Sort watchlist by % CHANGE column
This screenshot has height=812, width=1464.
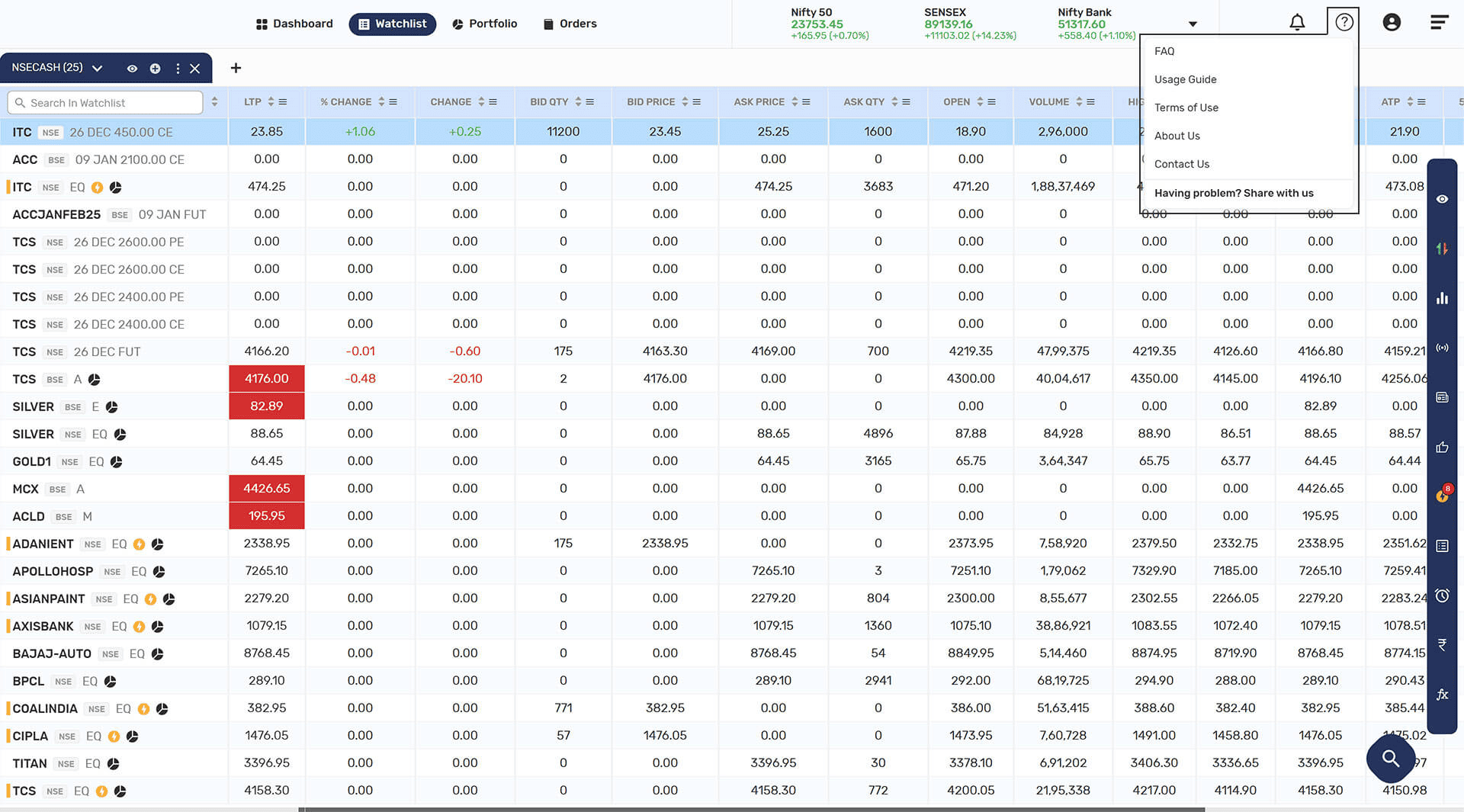[382, 102]
